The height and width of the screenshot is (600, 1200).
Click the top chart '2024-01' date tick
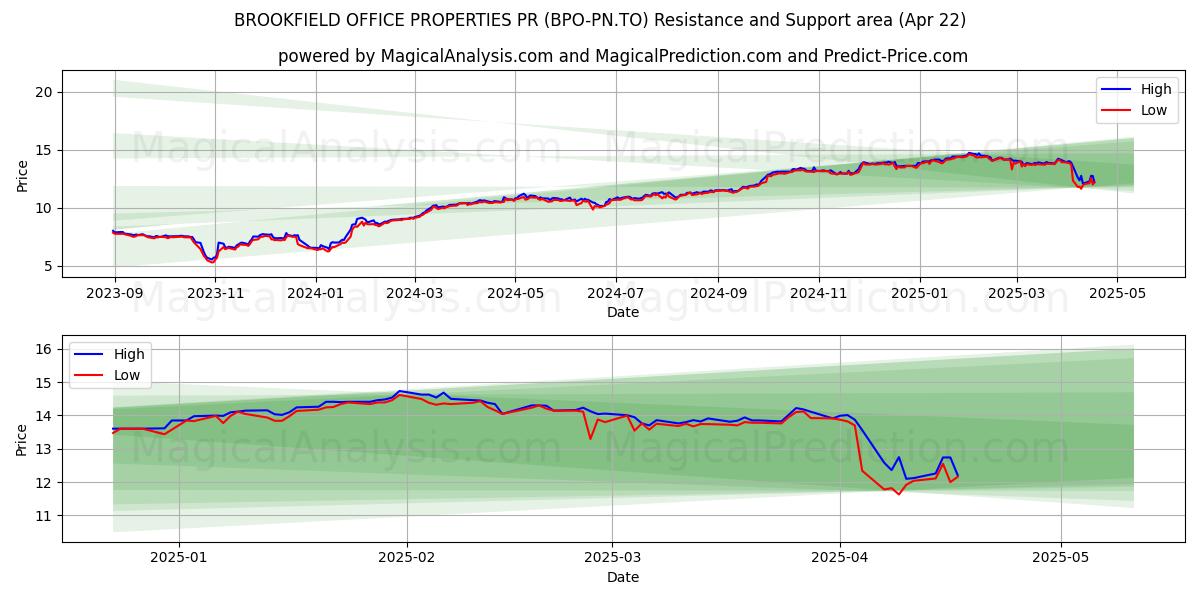[316, 294]
